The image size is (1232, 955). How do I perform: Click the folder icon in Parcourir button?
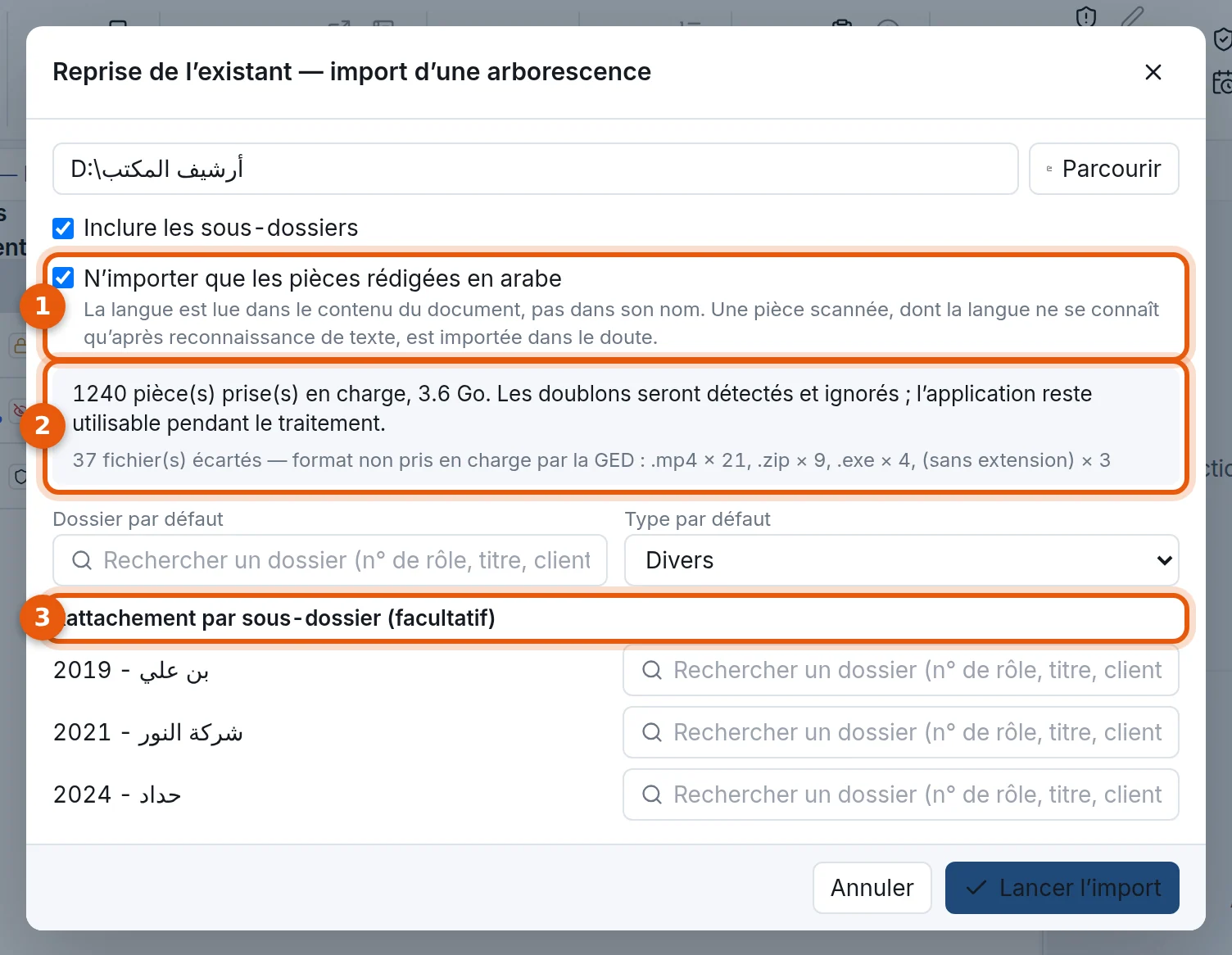point(1049,169)
